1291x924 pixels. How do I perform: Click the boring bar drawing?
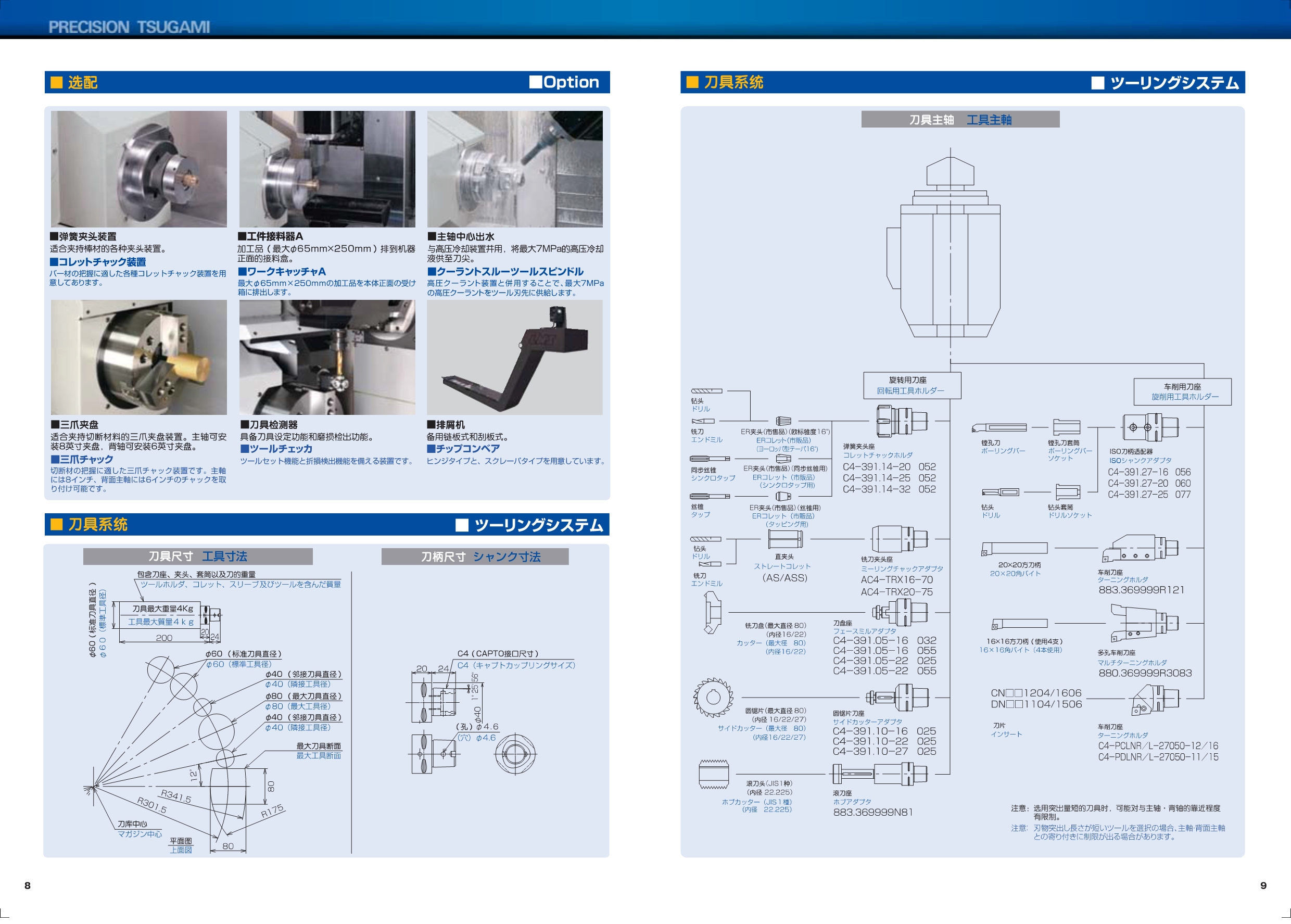pos(999,427)
